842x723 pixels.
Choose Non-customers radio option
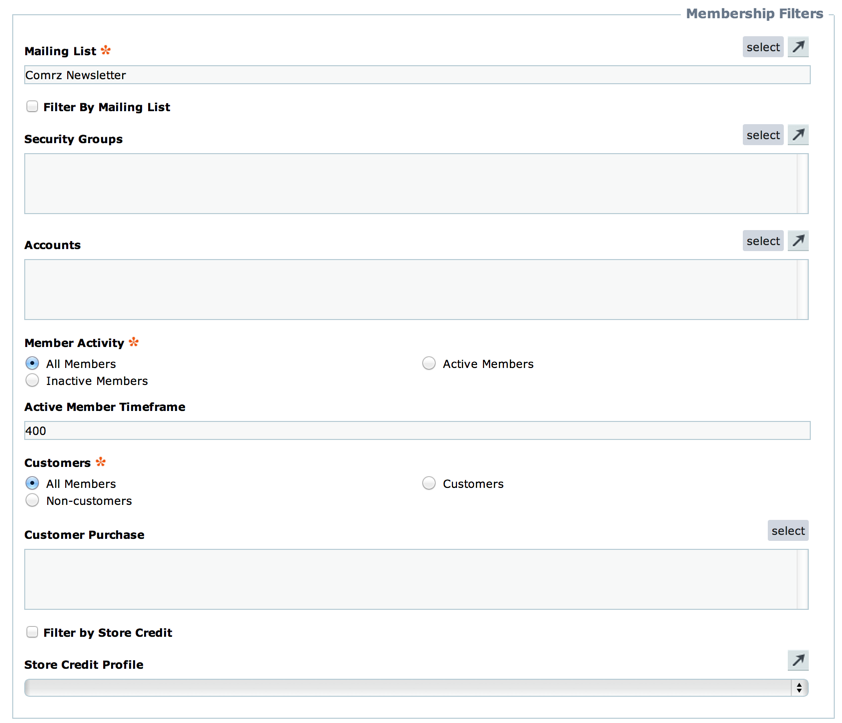(x=32, y=500)
